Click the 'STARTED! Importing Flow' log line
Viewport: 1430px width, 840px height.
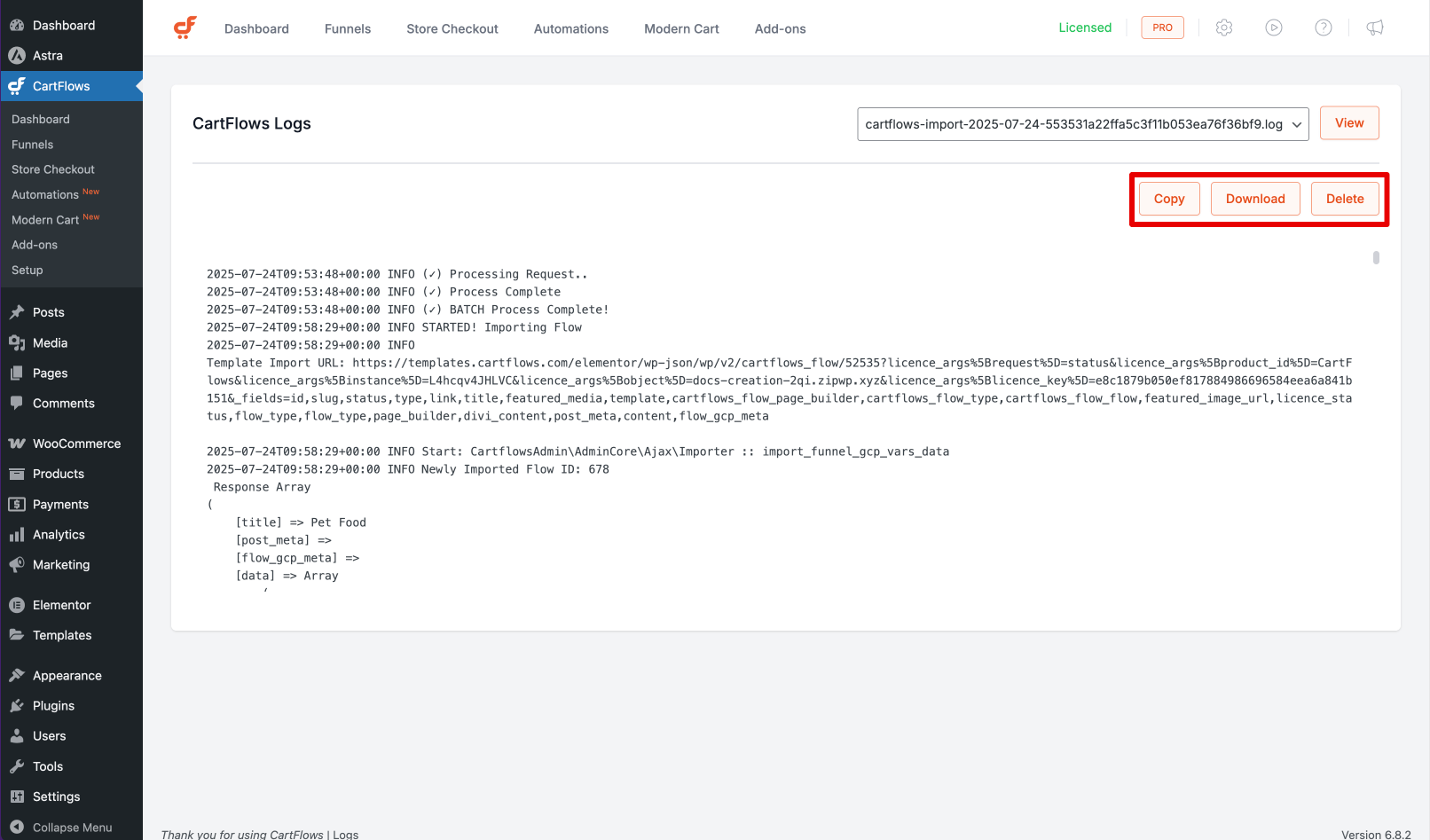pos(395,327)
